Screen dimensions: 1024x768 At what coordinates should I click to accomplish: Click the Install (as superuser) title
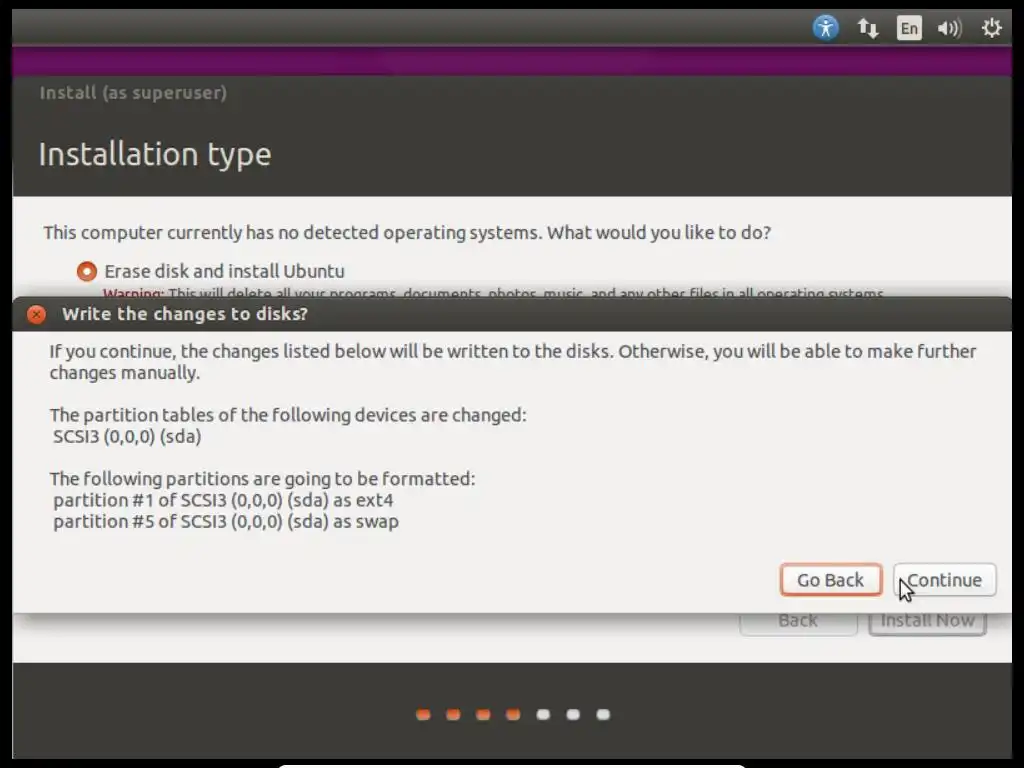133,93
